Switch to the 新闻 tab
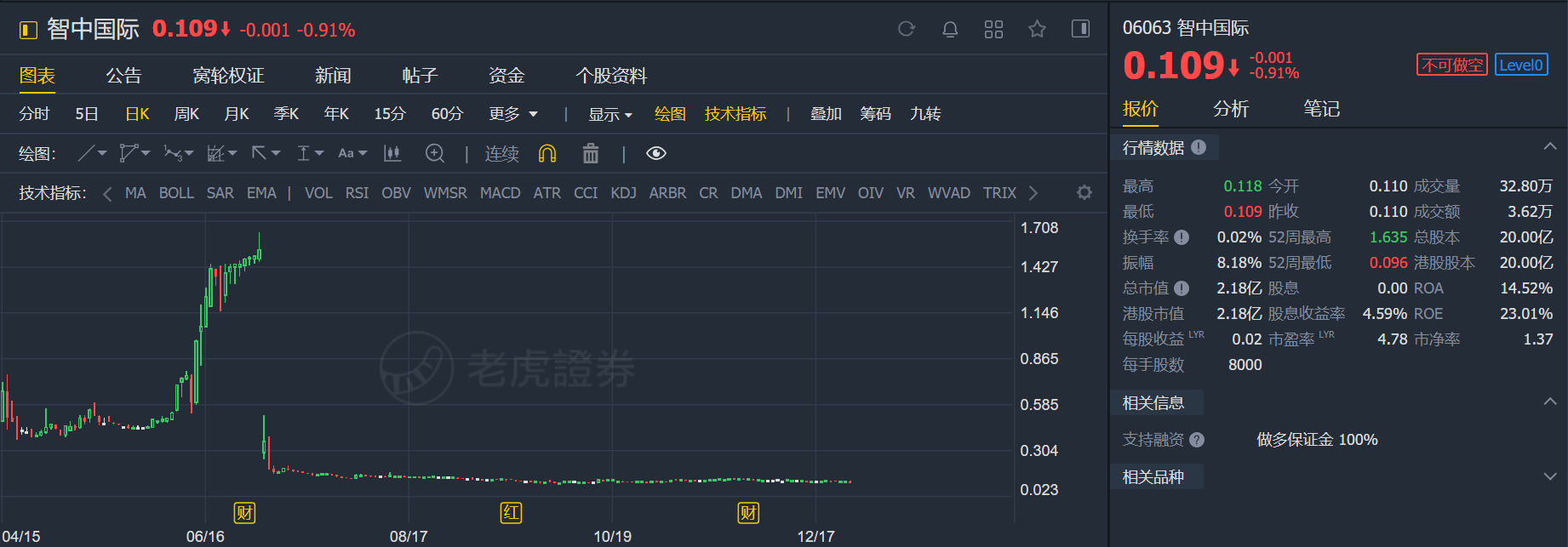1568x547 pixels. [x=333, y=76]
